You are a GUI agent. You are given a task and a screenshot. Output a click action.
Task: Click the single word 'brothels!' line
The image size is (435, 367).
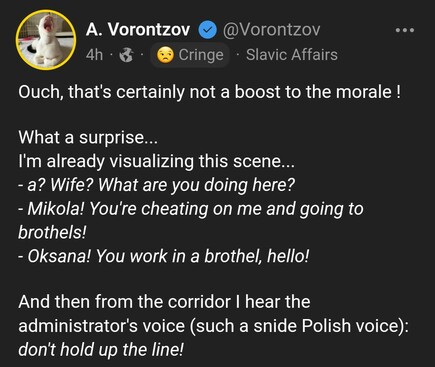[x=52, y=232]
